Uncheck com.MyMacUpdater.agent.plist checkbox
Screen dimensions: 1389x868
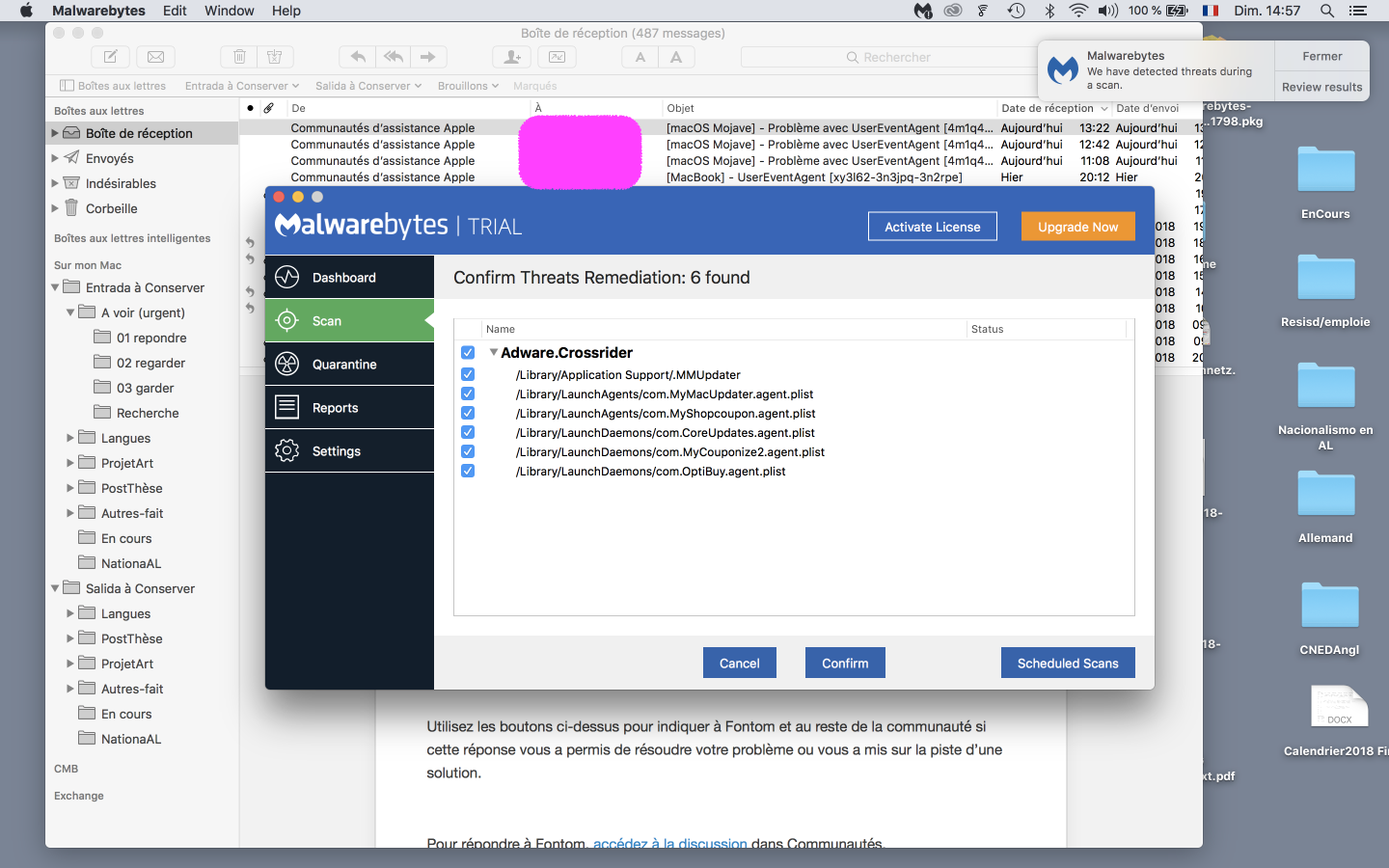click(x=468, y=393)
